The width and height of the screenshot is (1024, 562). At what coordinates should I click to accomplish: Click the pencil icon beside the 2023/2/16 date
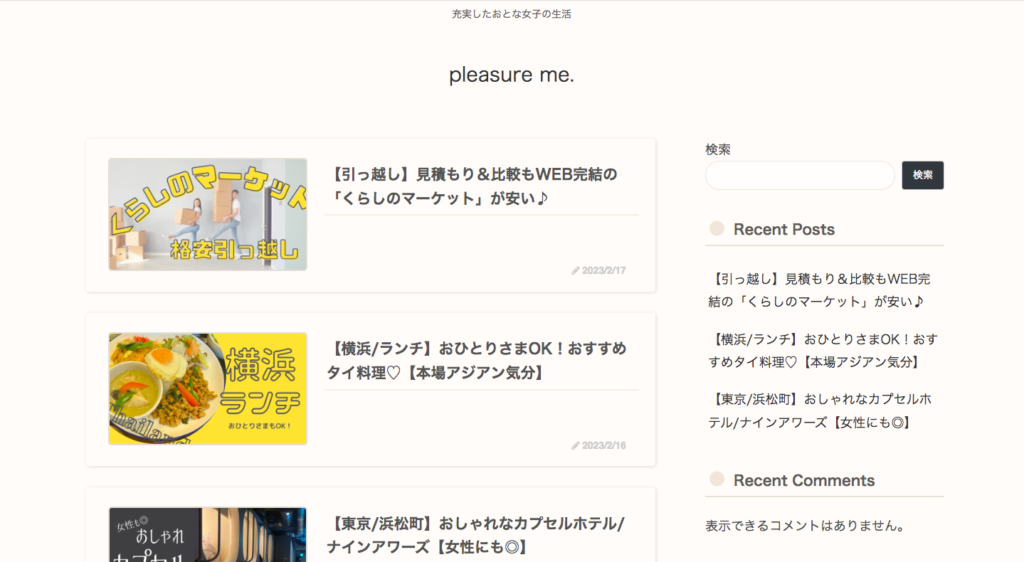click(575, 445)
